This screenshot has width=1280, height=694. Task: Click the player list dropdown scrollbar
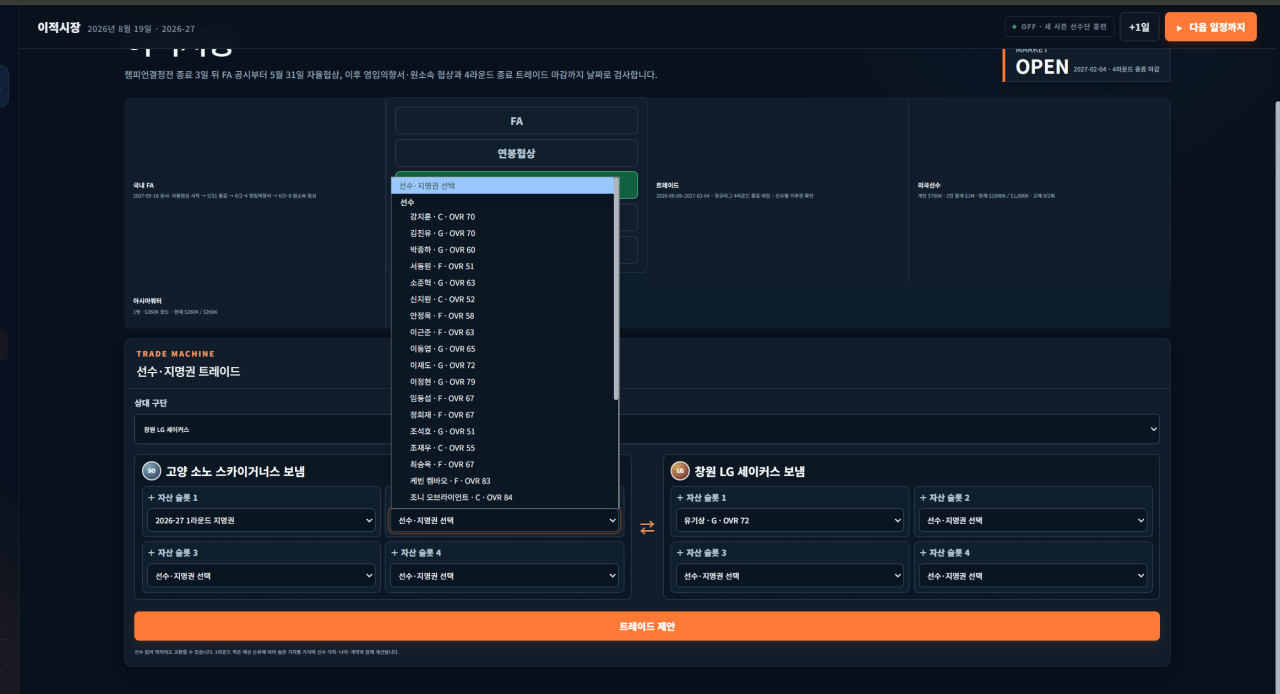616,290
